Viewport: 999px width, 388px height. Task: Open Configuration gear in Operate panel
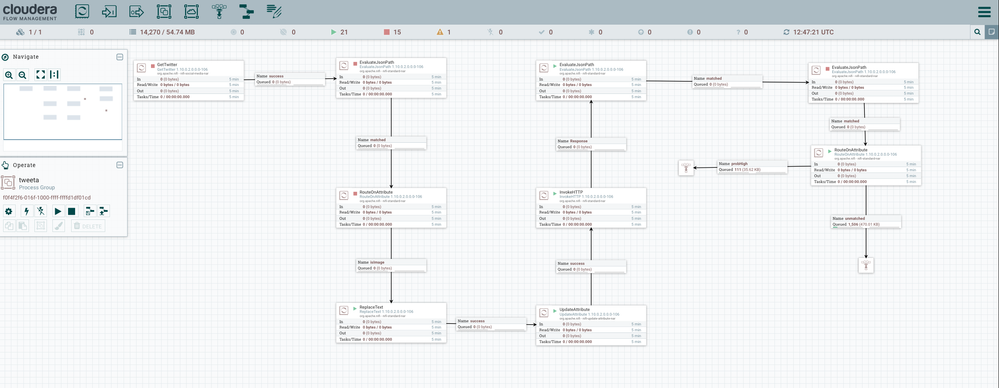point(8,211)
